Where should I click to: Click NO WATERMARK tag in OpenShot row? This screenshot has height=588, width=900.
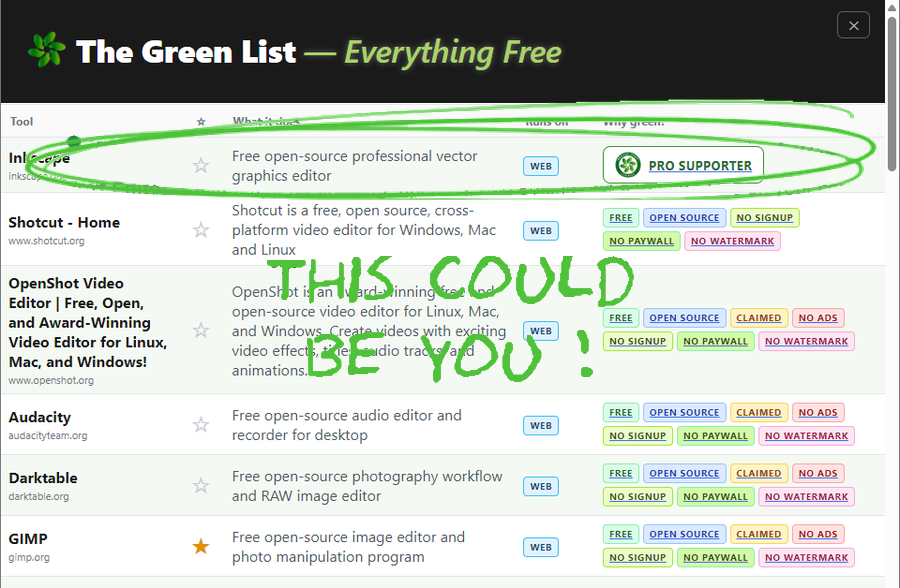click(x=806, y=341)
